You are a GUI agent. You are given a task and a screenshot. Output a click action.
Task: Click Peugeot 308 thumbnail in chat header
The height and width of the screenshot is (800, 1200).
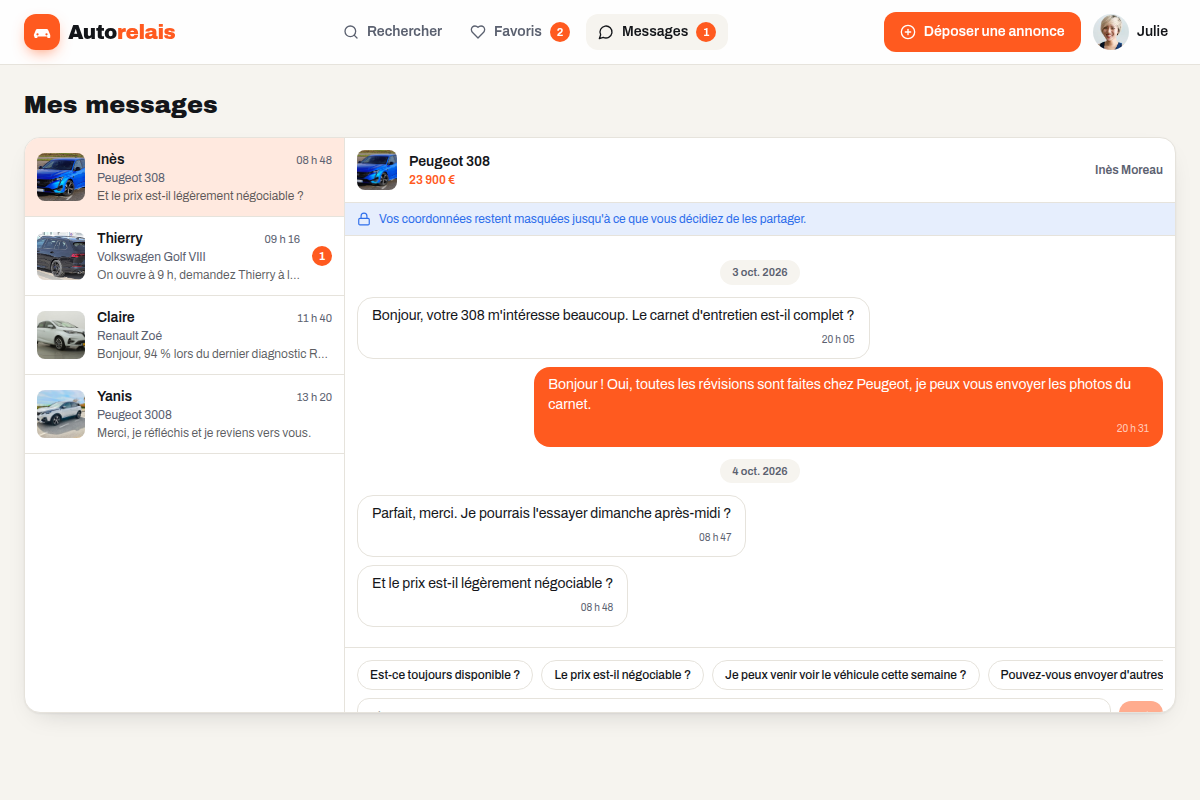pyautogui.click(x=377, y=170)
